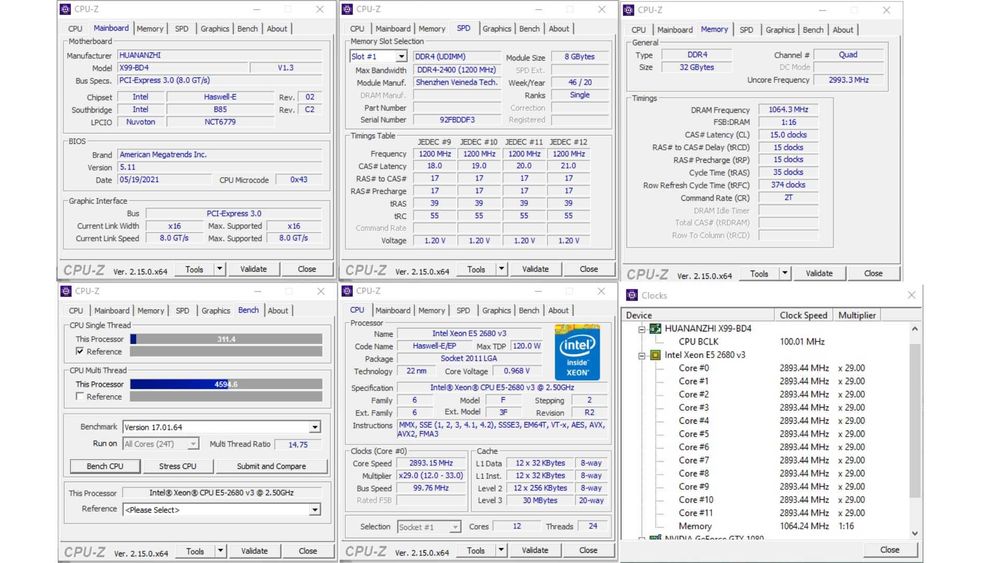Click the Clock Speed column header
This screenshot has width=1000, height=563.
pos(804,315)
